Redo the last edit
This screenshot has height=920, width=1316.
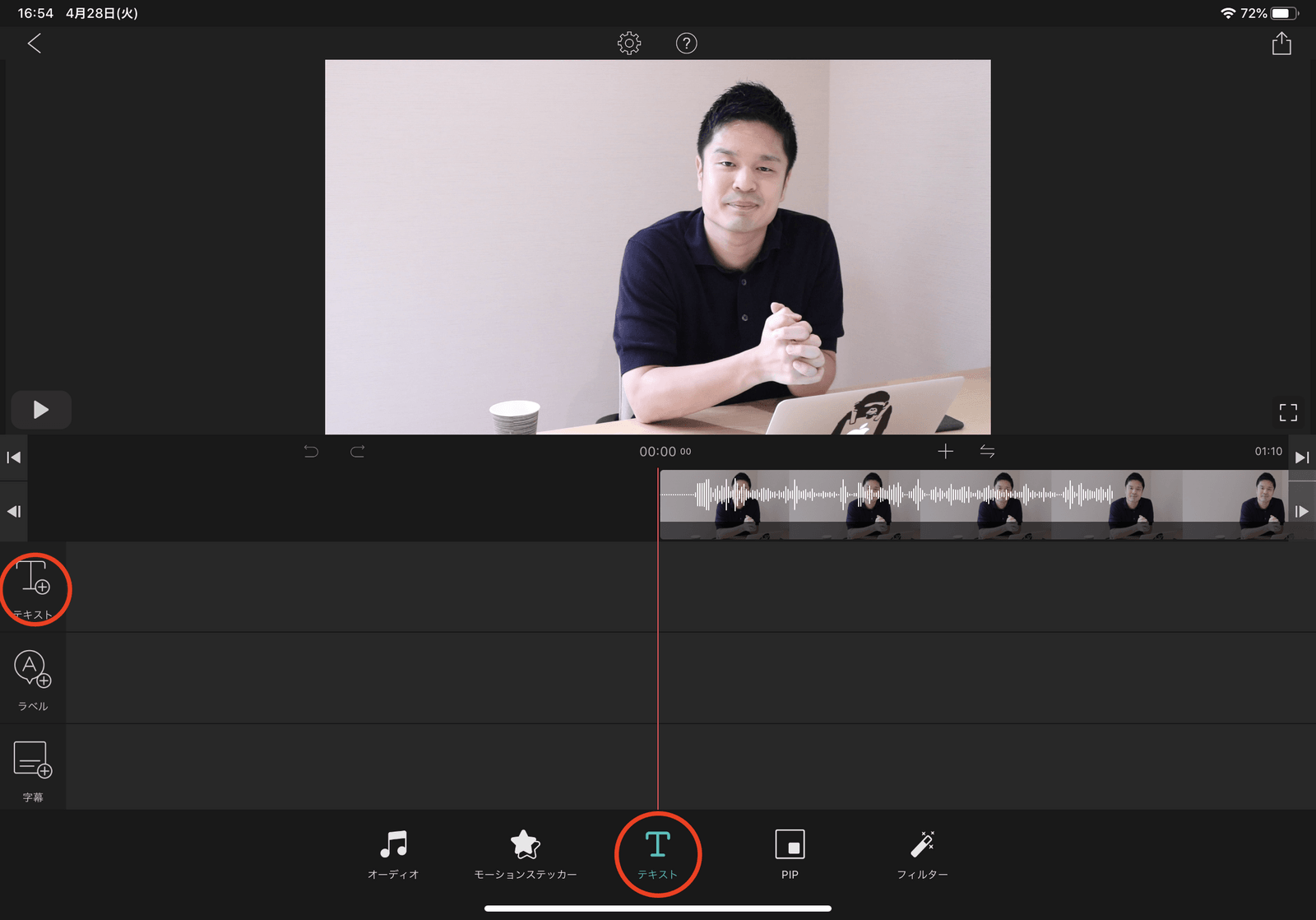(x=357, y=451)
